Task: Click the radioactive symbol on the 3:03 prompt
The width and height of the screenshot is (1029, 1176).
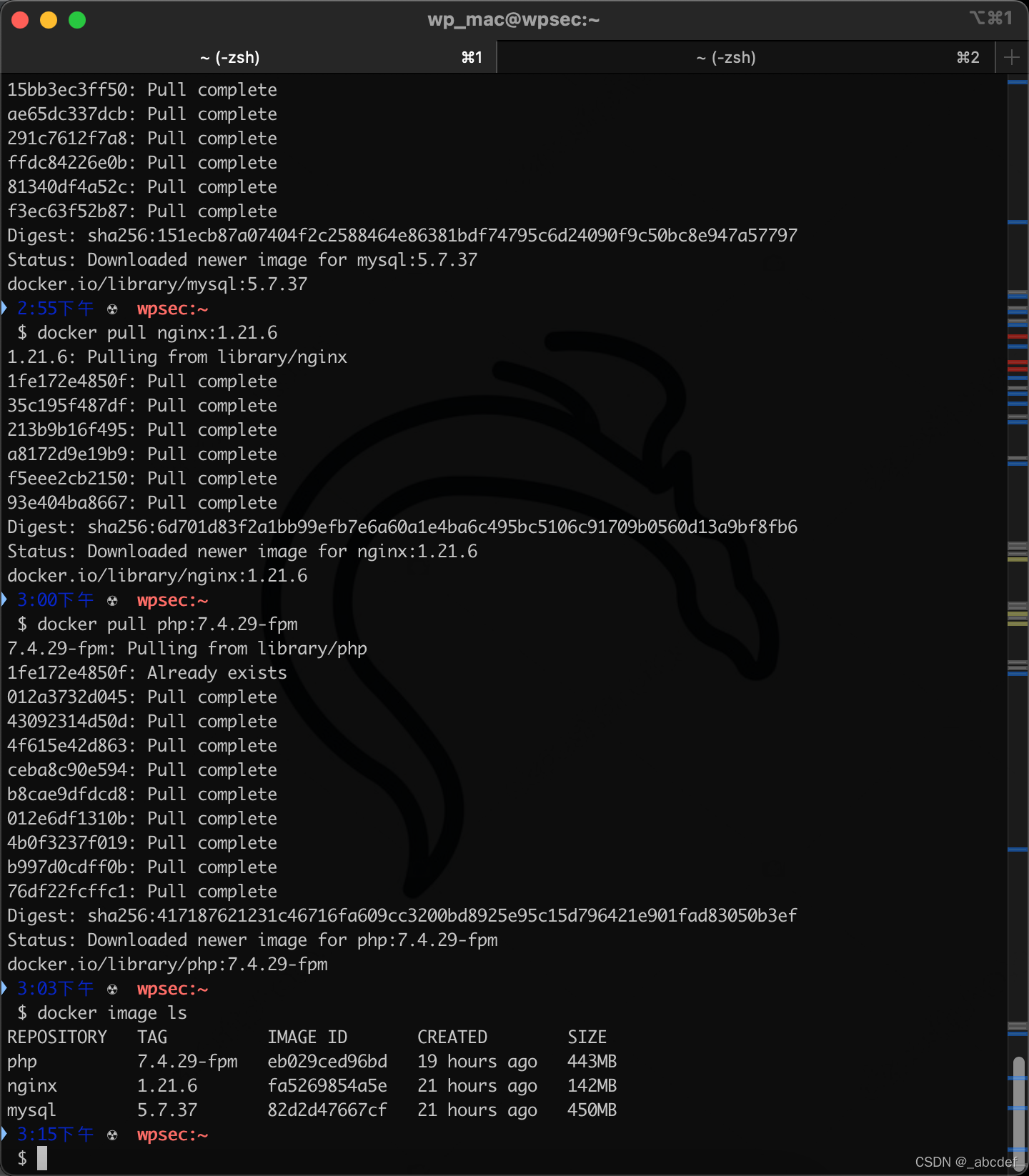Action: pos(112,990)
